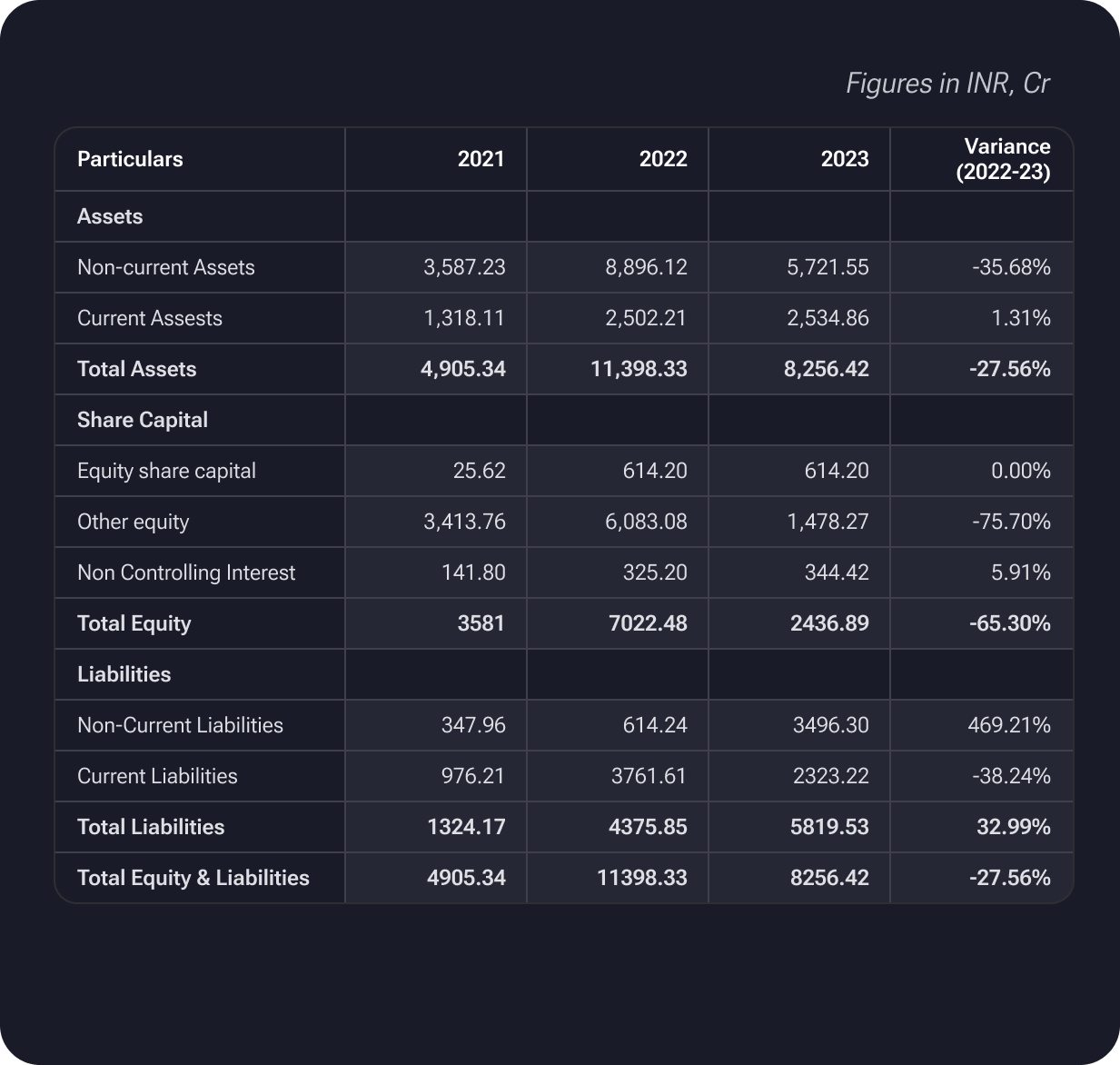Select the Assets section row label

point(110,216)
